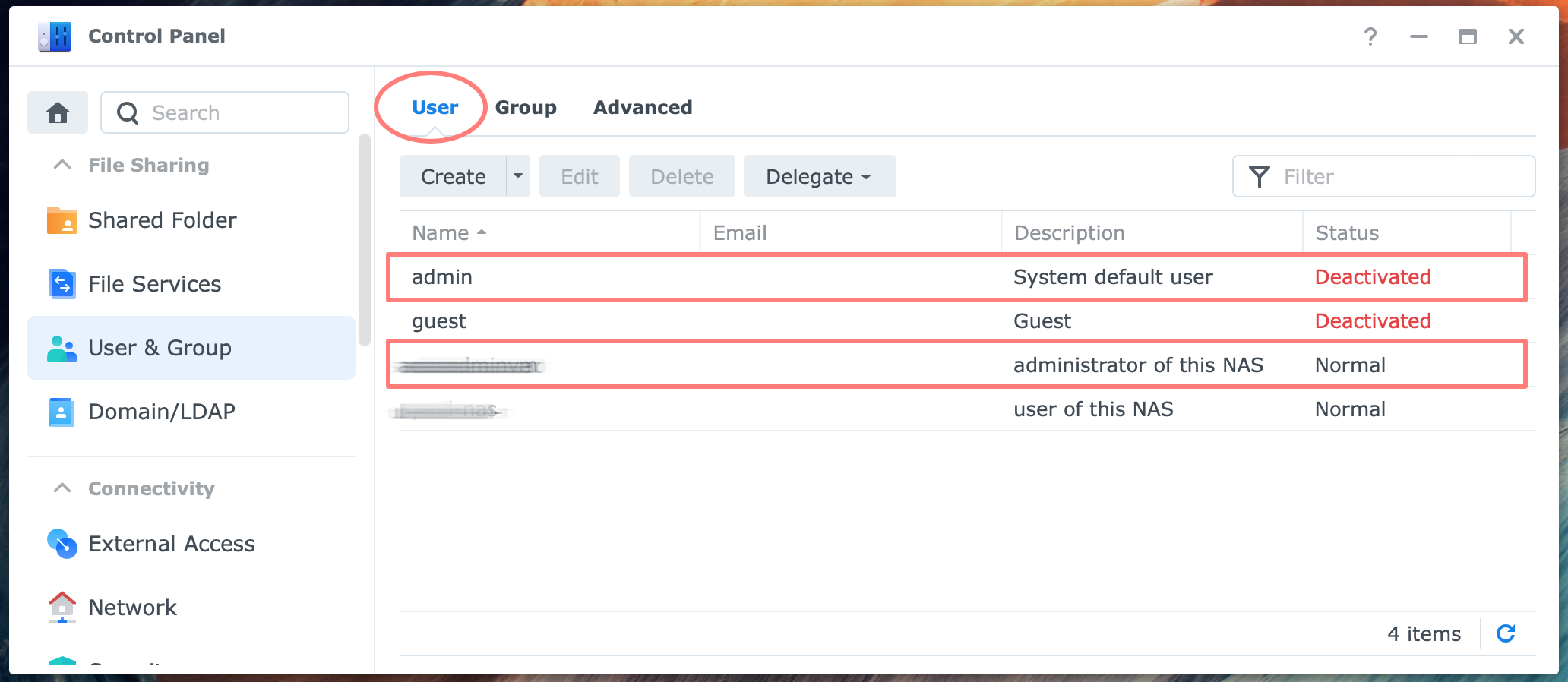Click 'System default user' description cell
1568x682 pixels.
click(x=1113, y=277)
